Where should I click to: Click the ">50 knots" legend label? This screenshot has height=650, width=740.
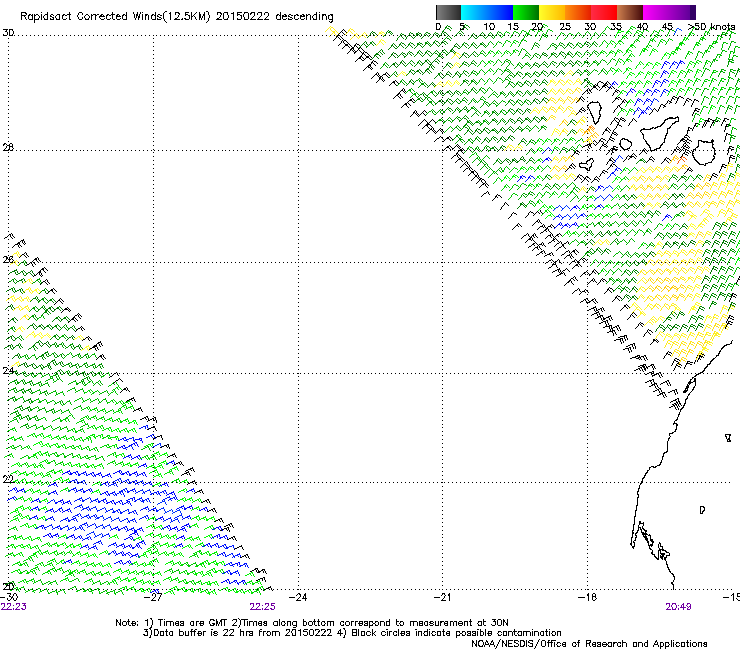tap(711, 26)
